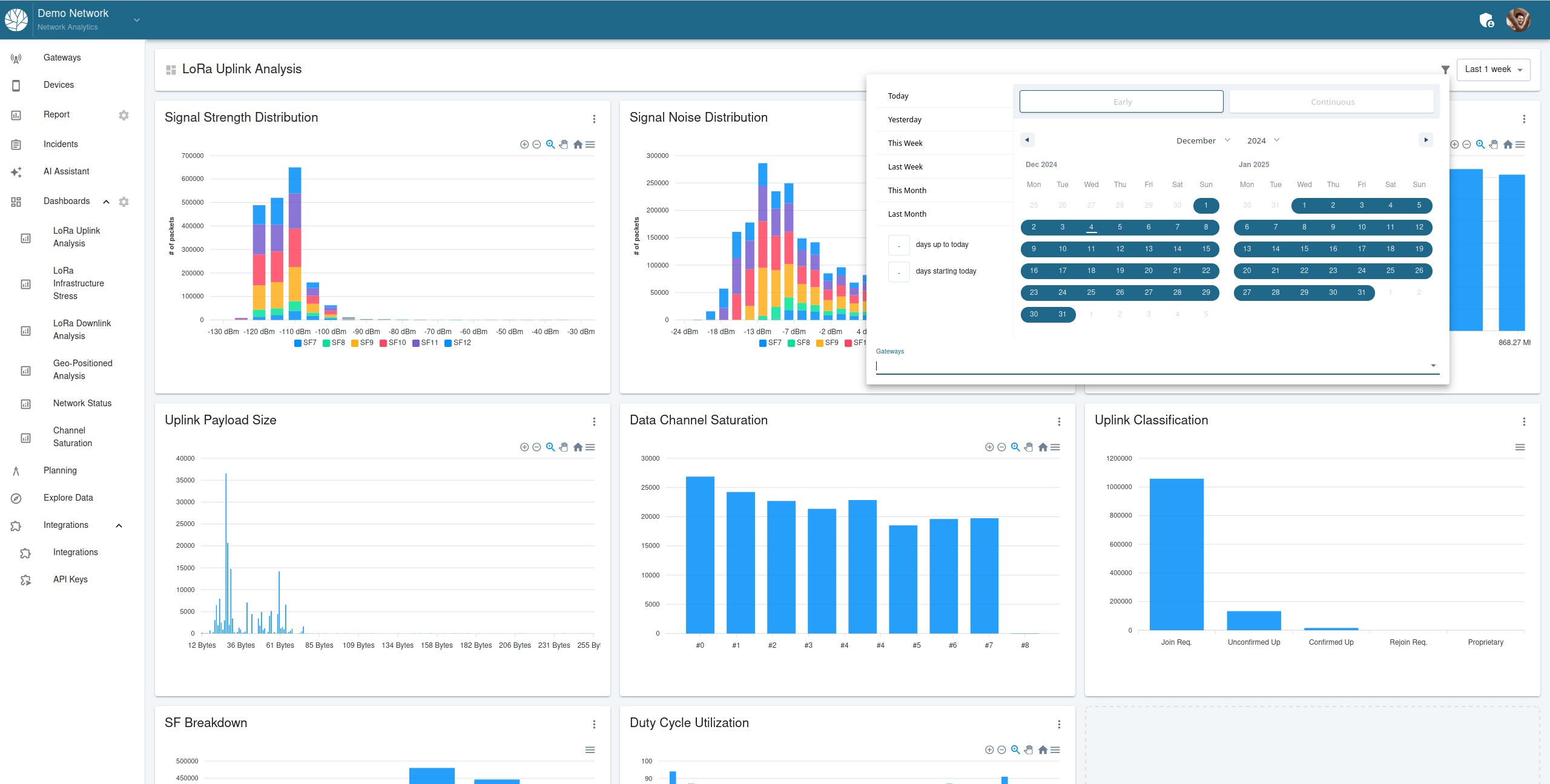1550x784 pixels.
Task: Select the Last Month preset
Action: (x=907, y=214)
